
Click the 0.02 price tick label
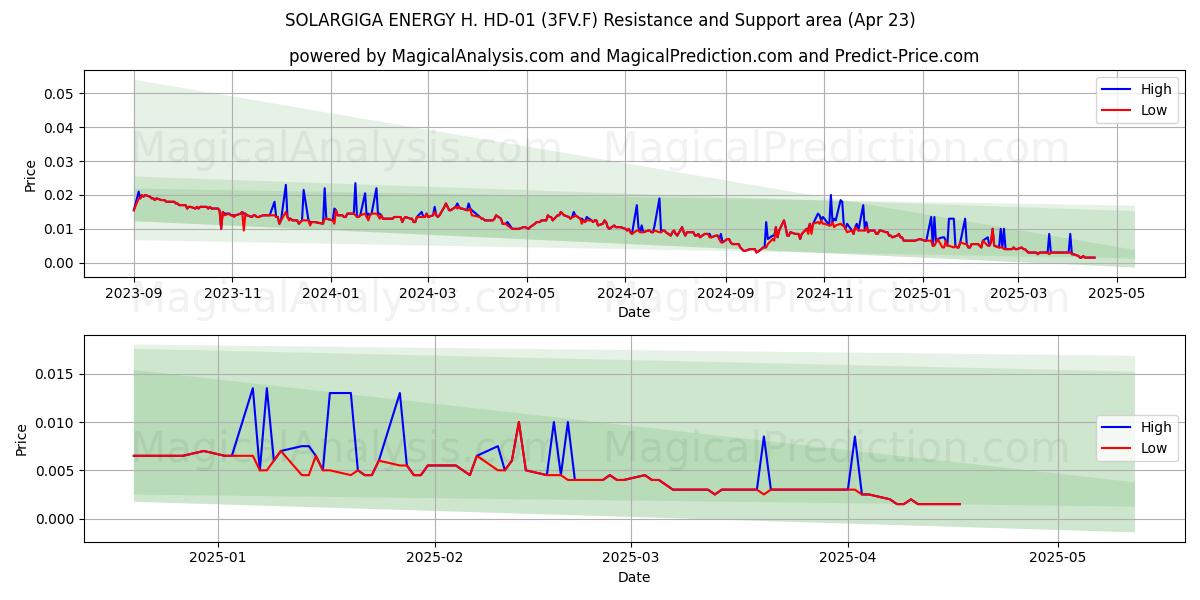pos(60,196)
